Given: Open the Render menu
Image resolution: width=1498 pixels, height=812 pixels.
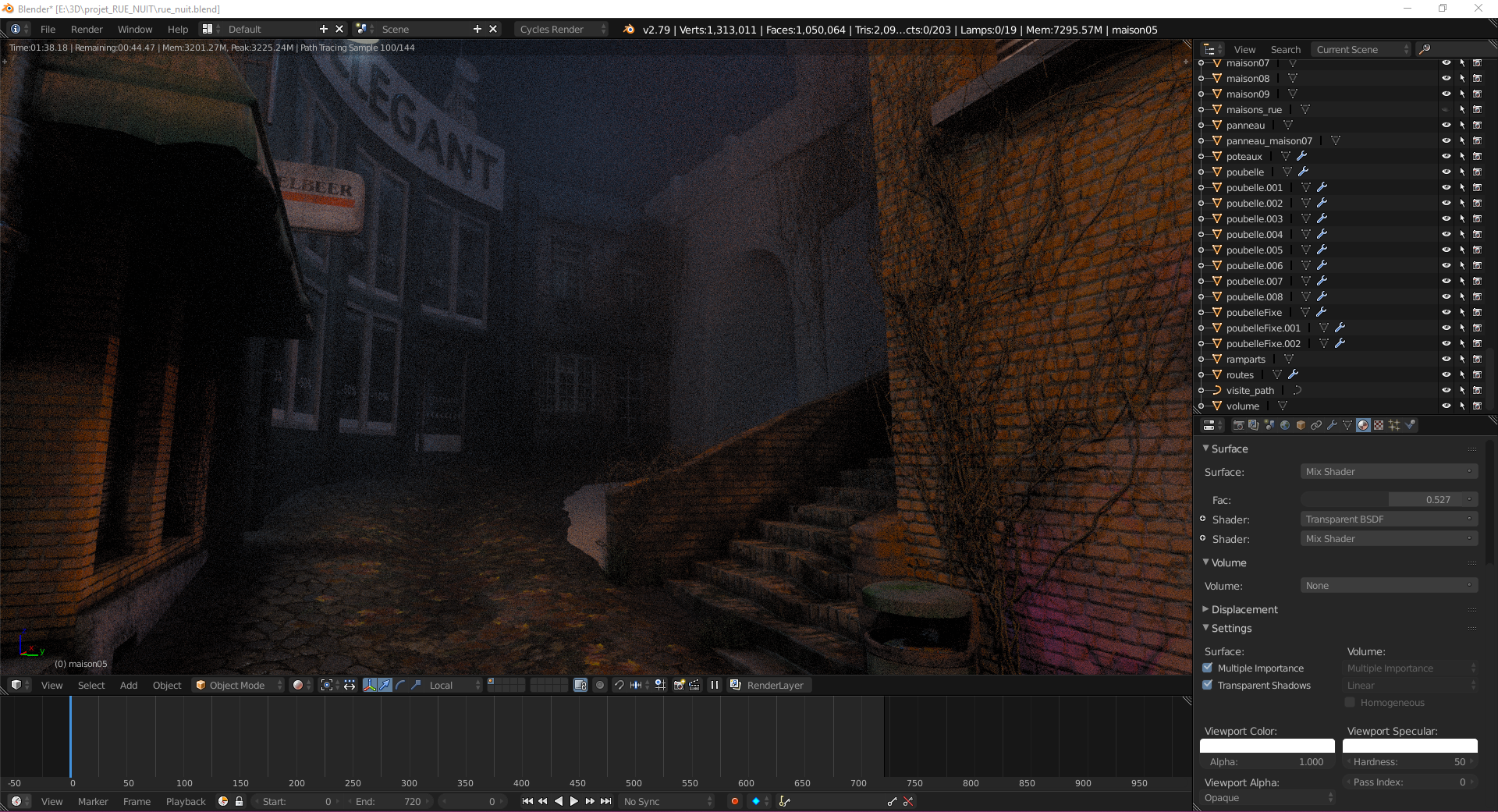Looking at the screenshot, I should [x=87, y=30].
